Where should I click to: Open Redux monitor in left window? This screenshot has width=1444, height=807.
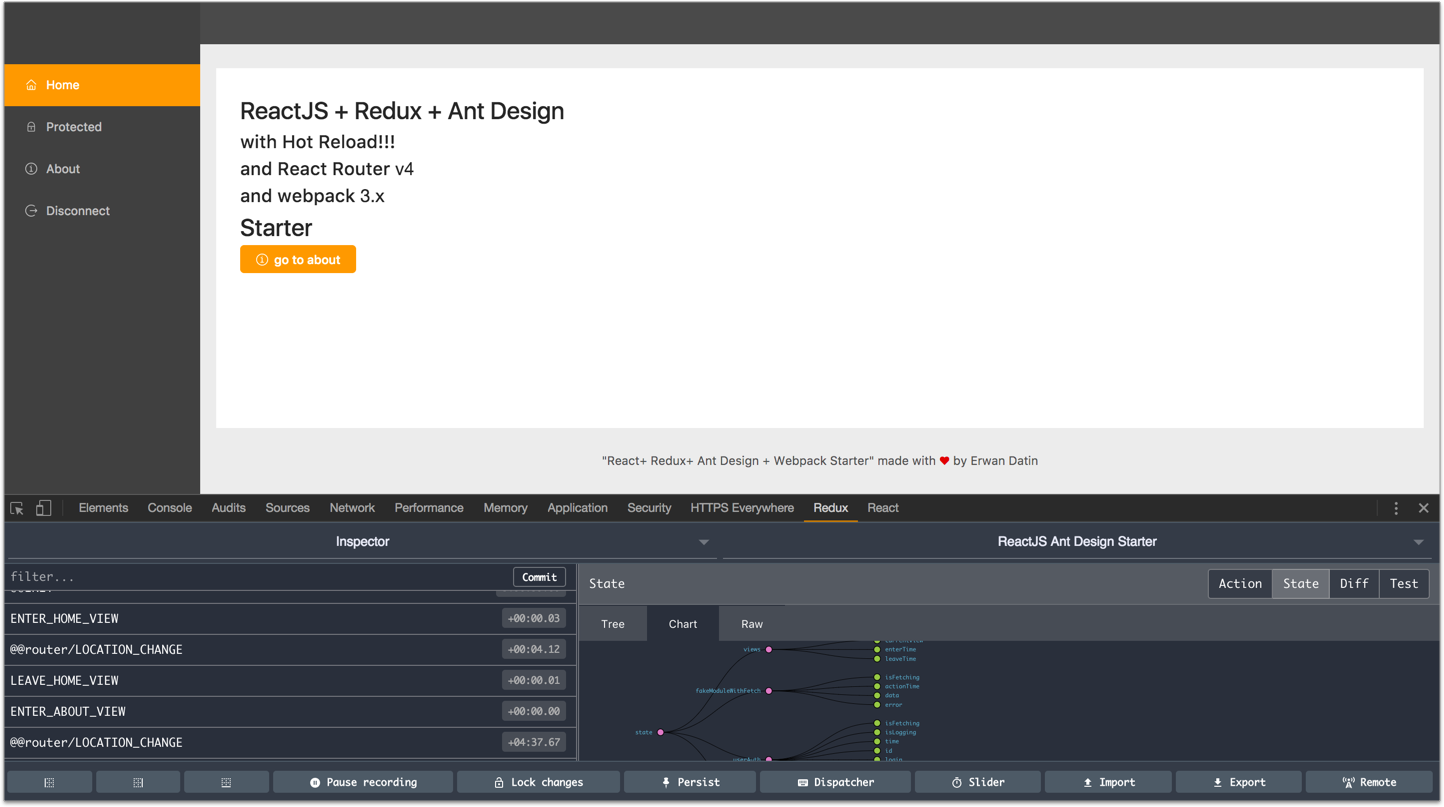coord(49,782)
